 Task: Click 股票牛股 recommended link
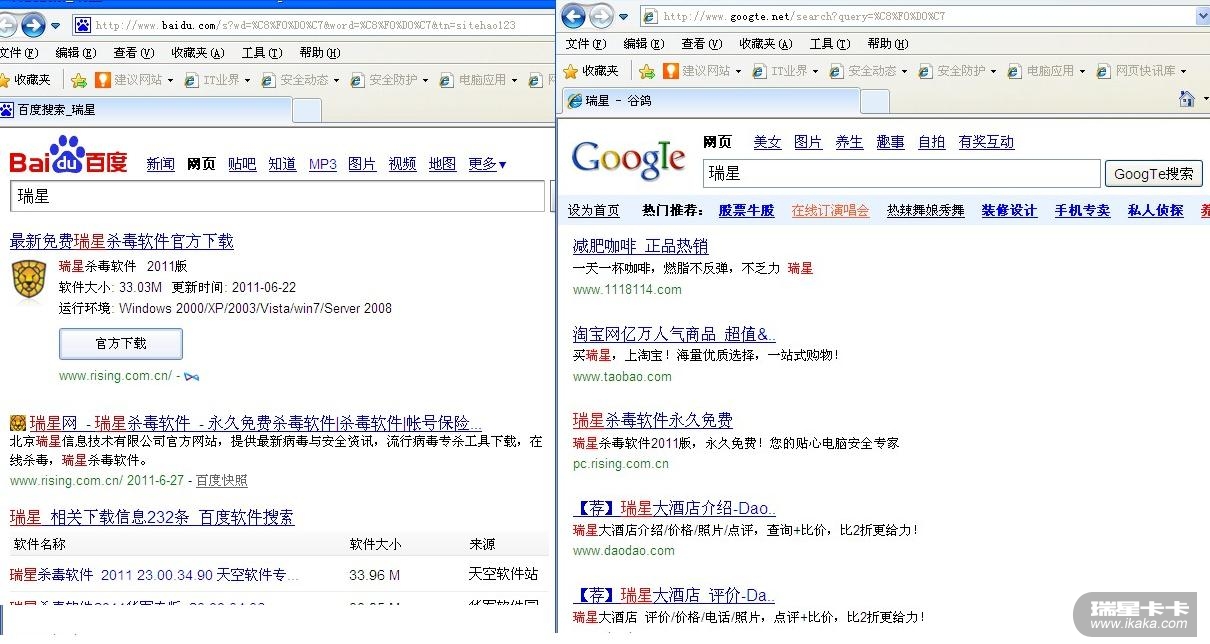pos(746,210)
